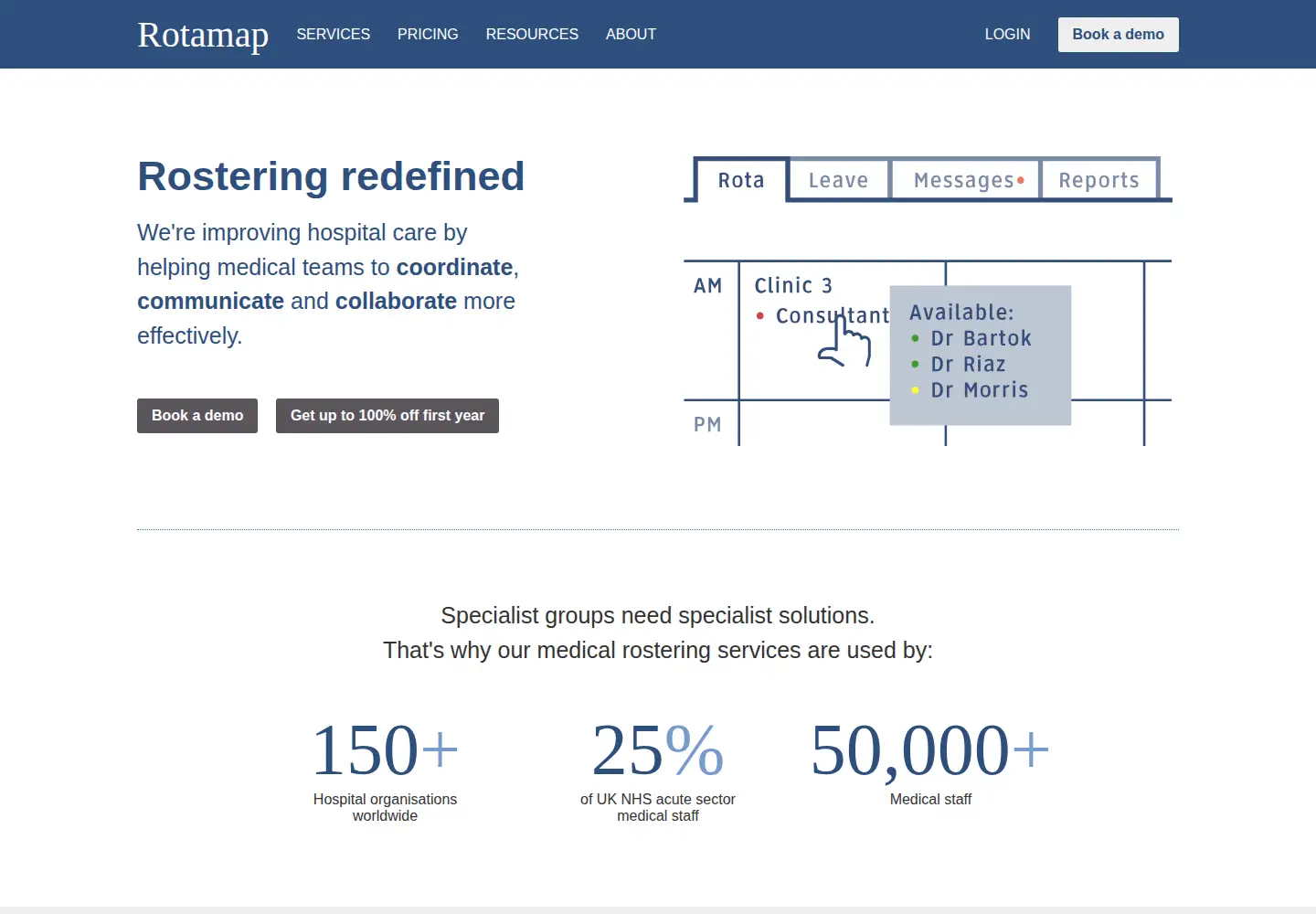Screen dimensions: 1316x914
Task: Open the Pricing page
Action: point(428,34)
